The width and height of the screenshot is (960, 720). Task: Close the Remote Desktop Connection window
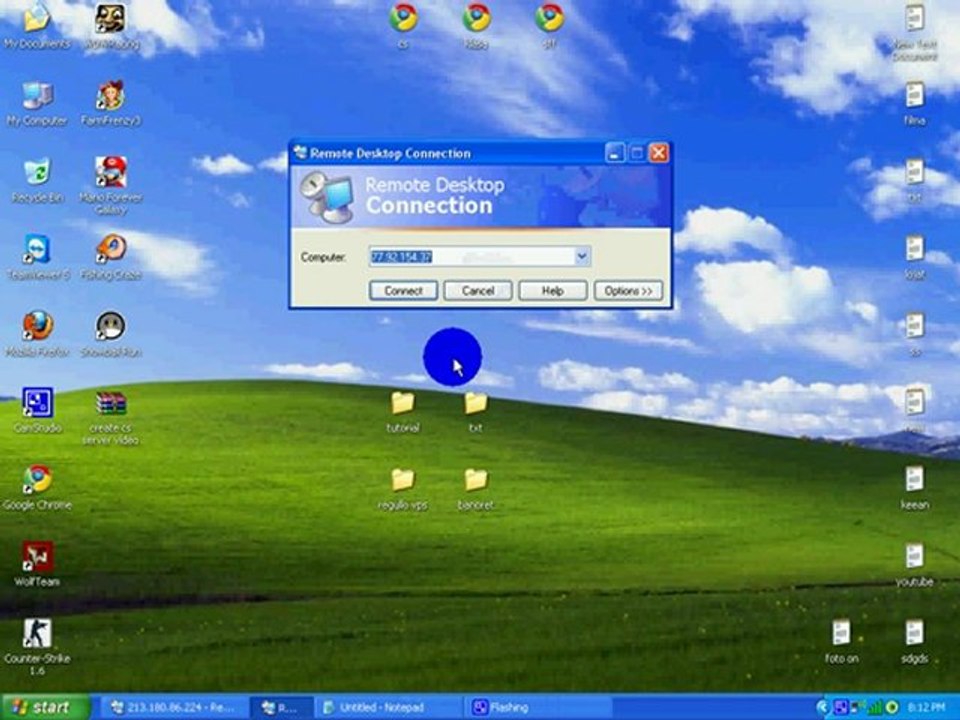659,153
